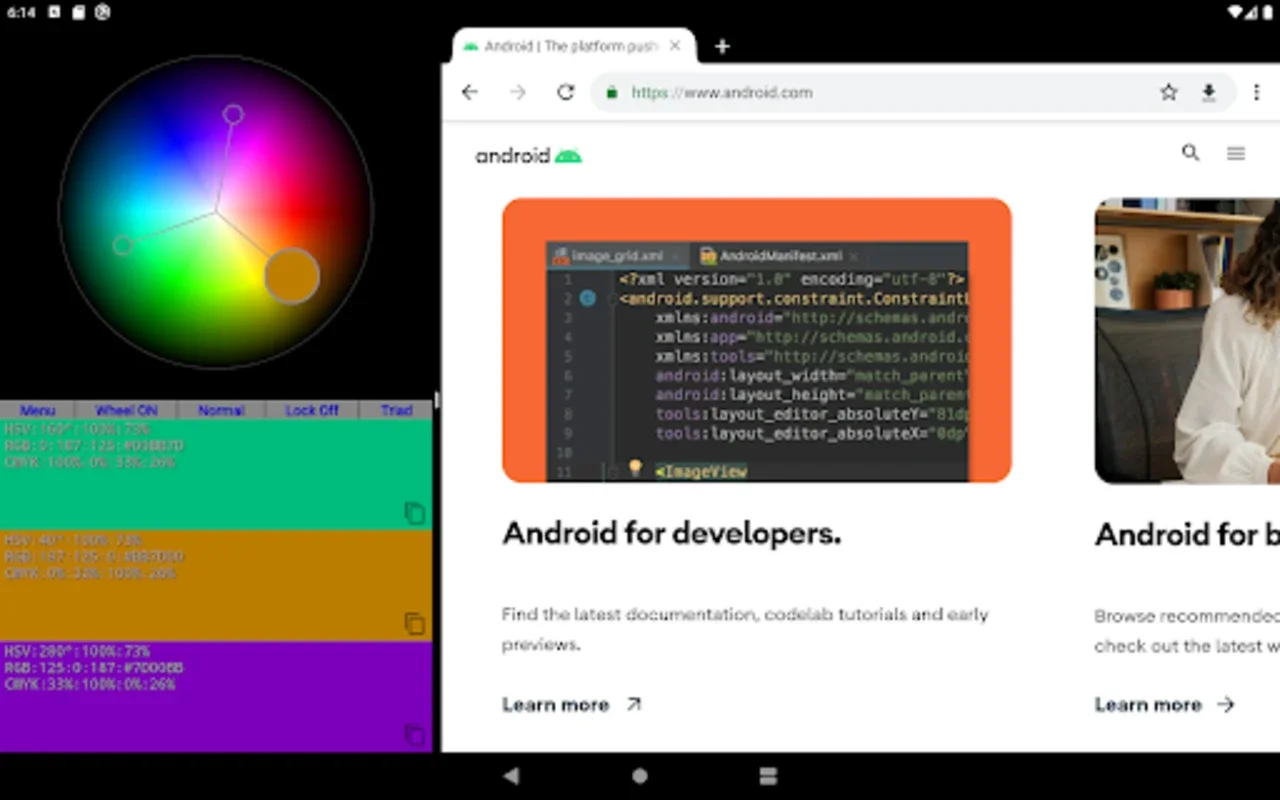This screenshot has height=800, width=1280.
Task: Reload the android.com page
Action: click(566, 92)
